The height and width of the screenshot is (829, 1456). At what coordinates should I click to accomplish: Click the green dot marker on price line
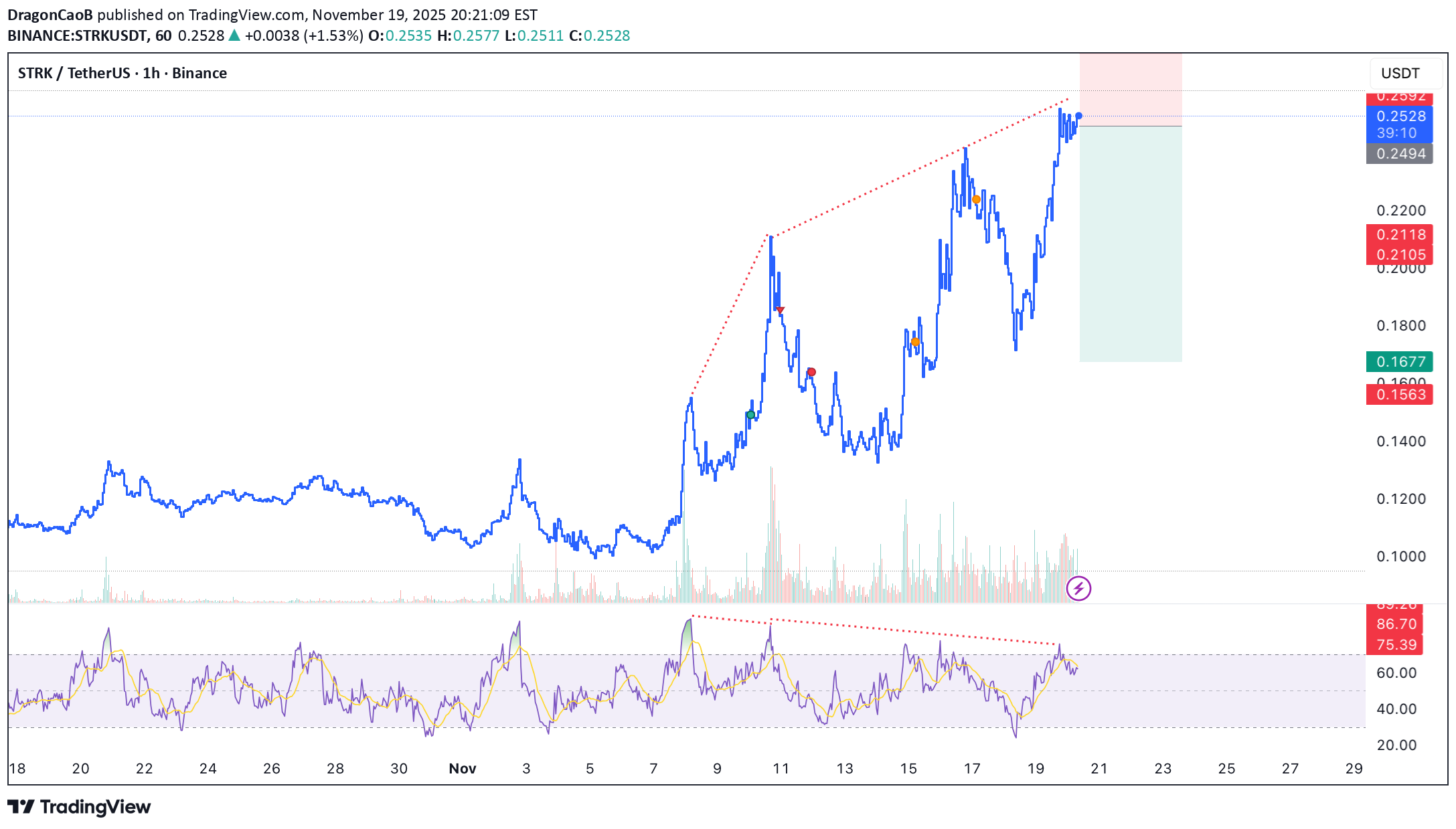click(750, 415)
